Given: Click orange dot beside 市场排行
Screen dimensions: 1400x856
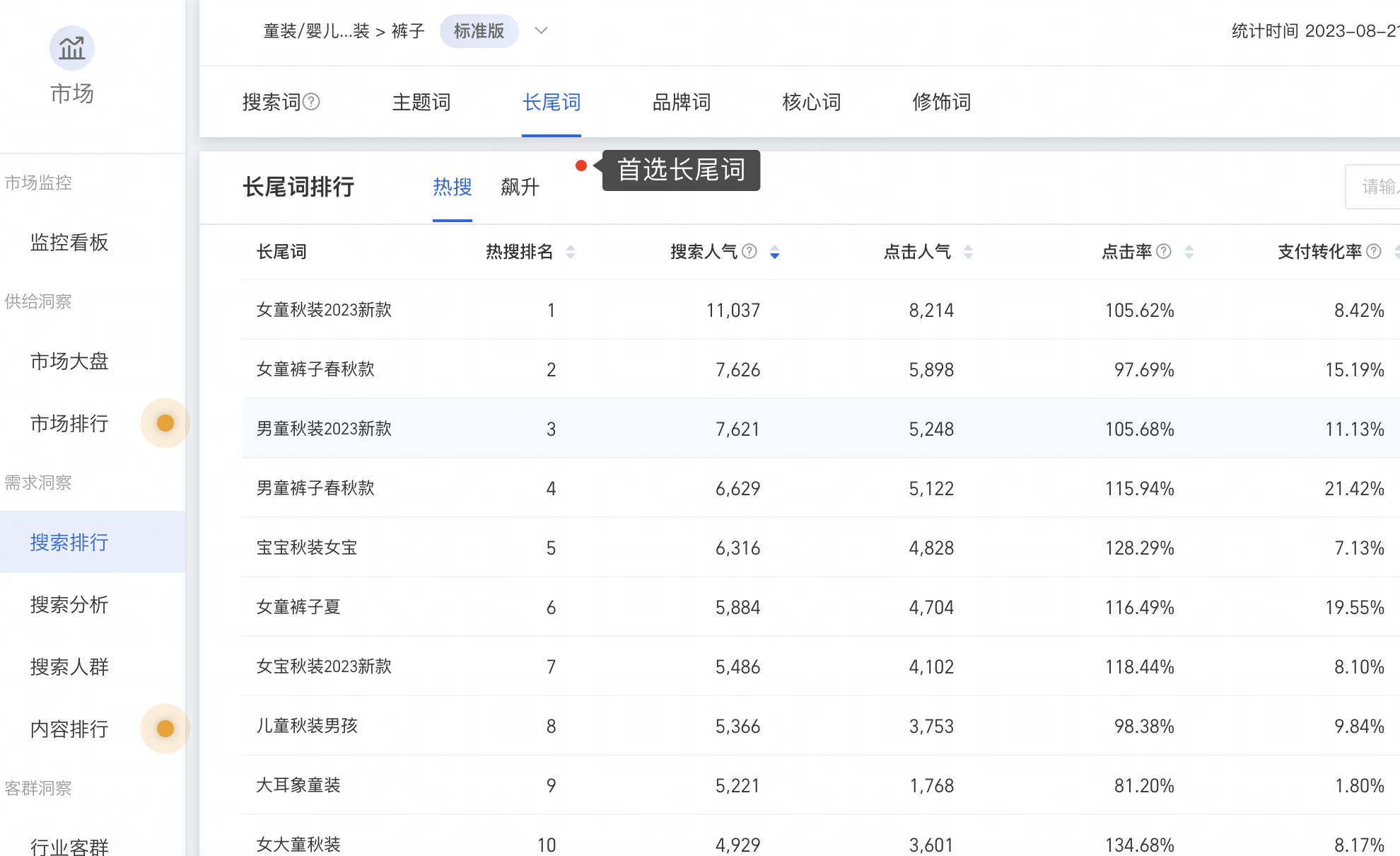Looking at the screenshot, I should tap(165, 423).
